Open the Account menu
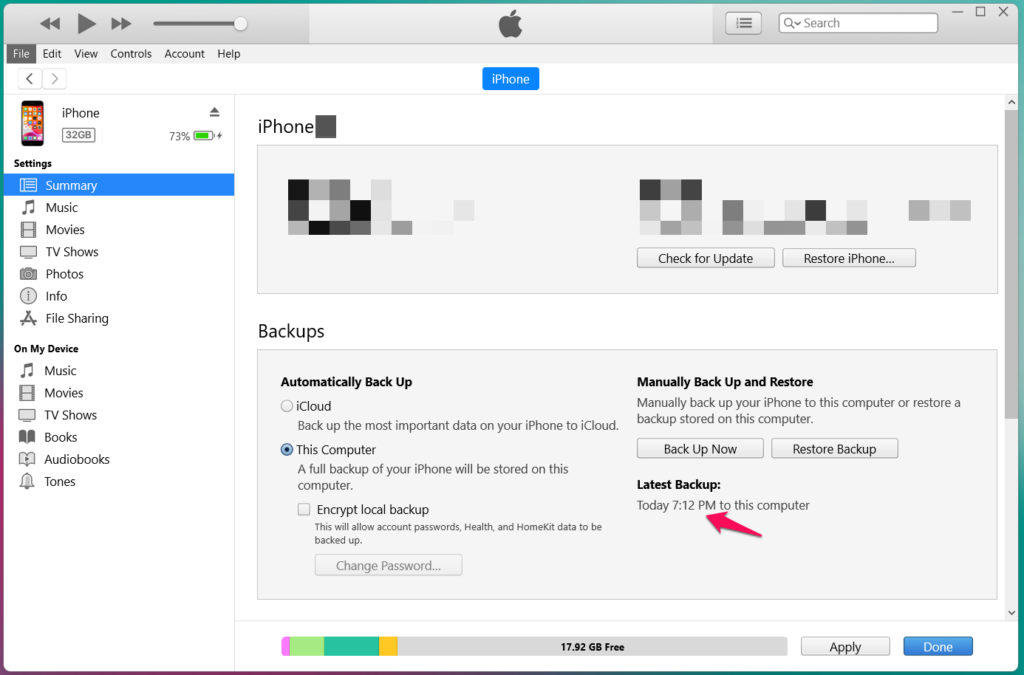The width and height of the screenshot is (1024, 675). click(184, 54)
